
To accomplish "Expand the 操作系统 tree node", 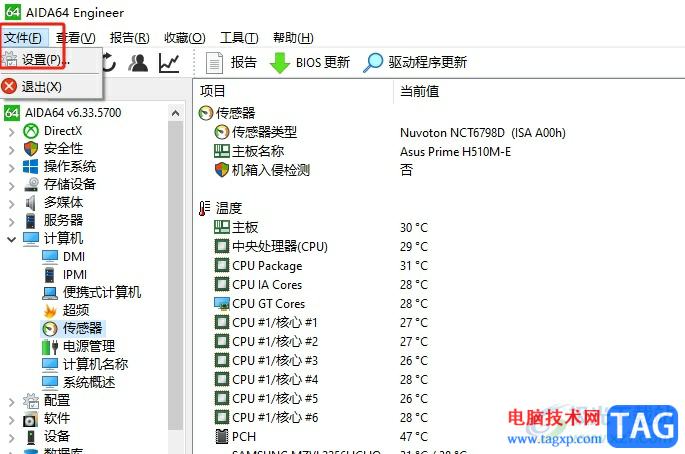I will pos(12,167).
